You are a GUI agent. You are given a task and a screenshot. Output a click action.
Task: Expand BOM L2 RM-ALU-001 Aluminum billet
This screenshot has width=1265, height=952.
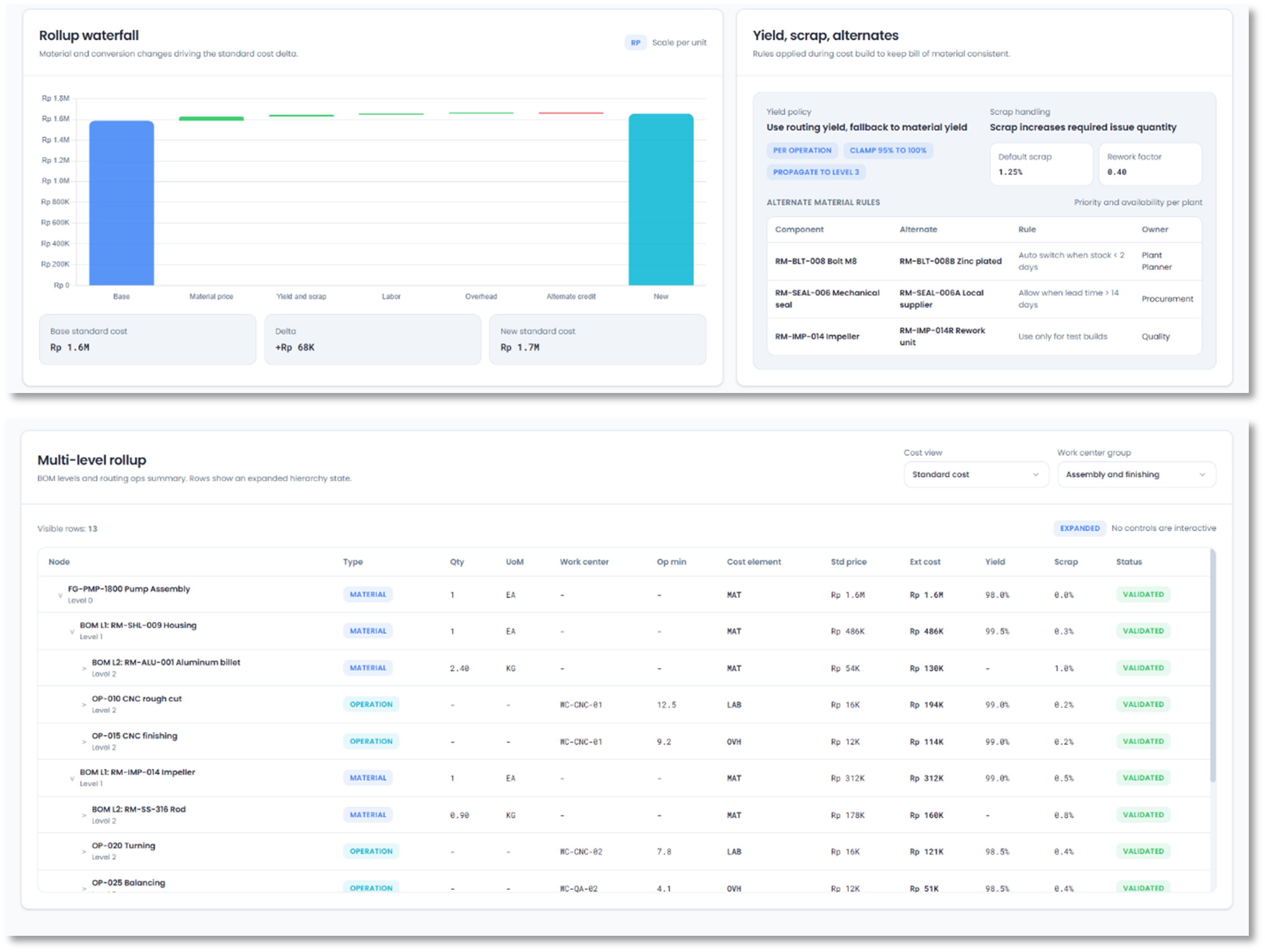click(84, 669)
